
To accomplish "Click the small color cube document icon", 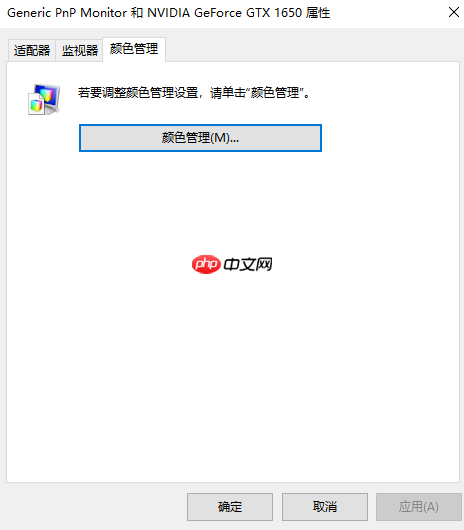I will (x=36, y=104).
